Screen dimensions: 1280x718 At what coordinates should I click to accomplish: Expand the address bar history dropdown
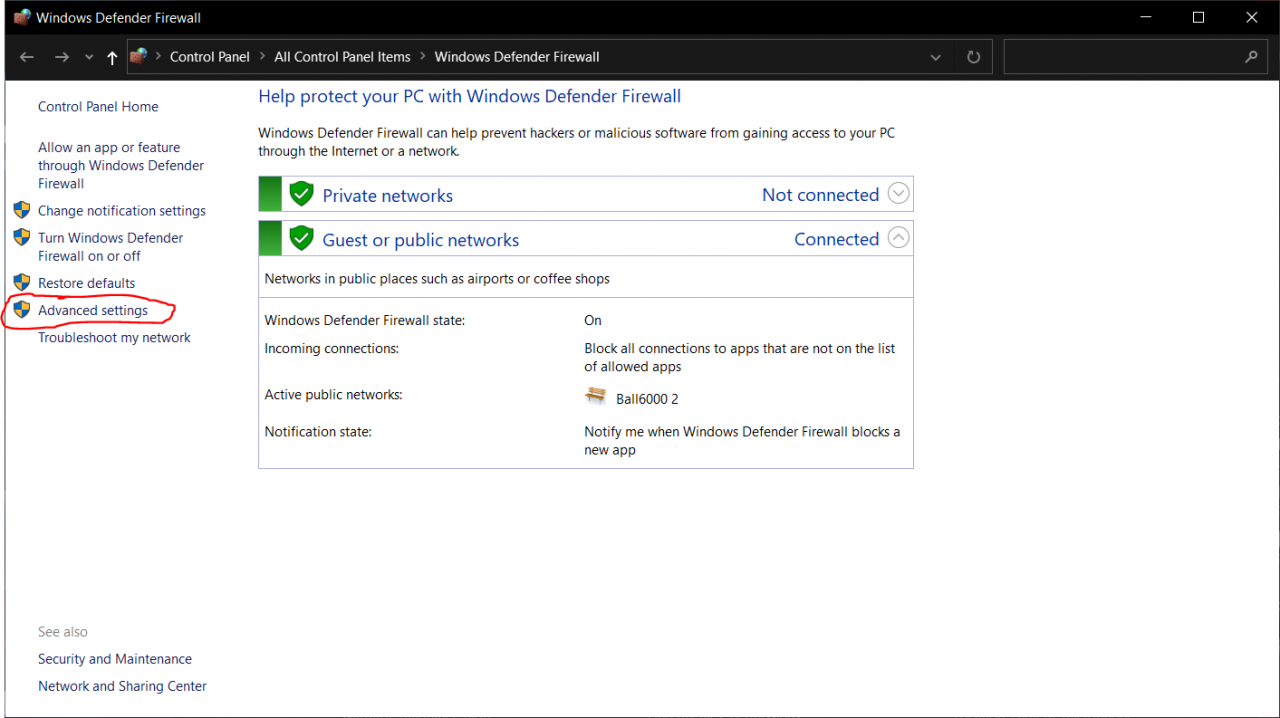tap(936, 57)
